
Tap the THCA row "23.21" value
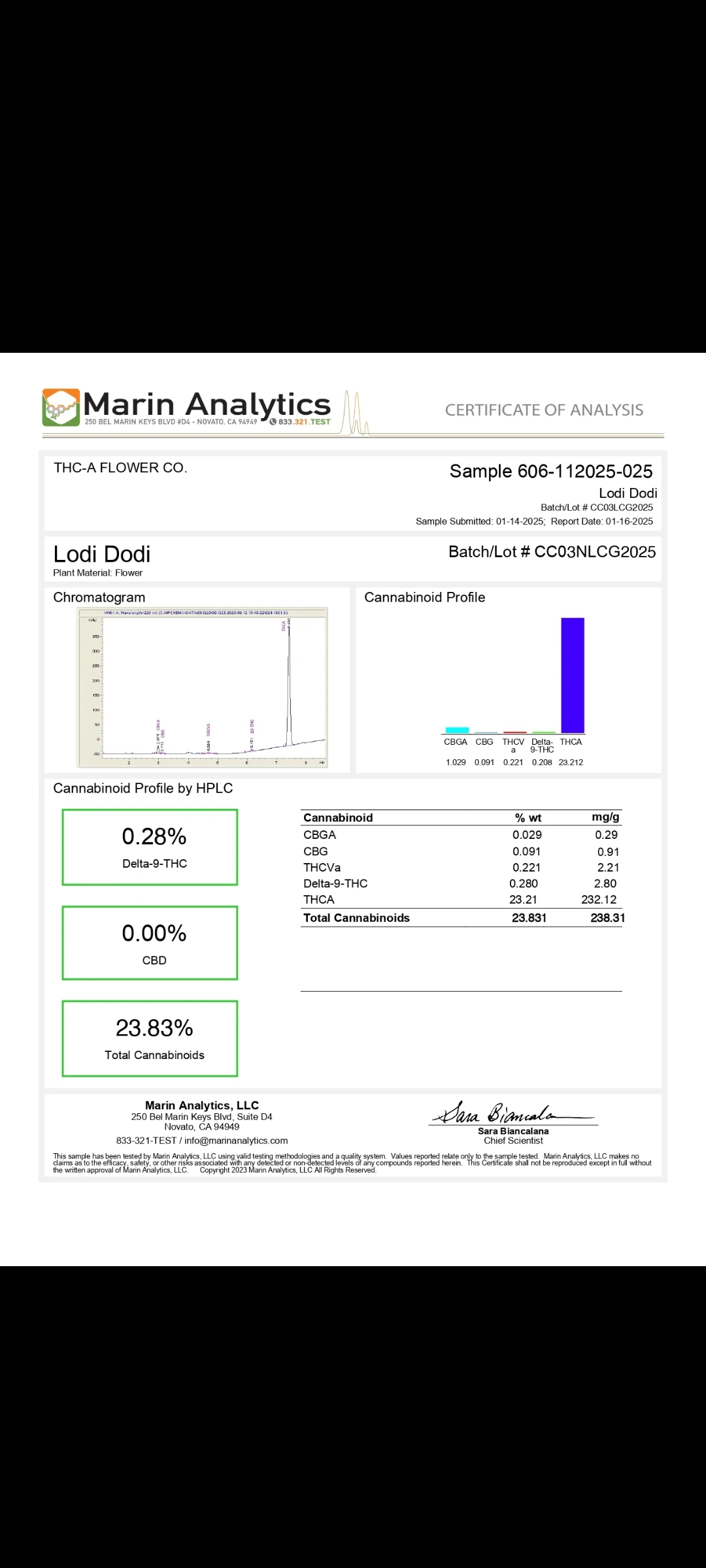pos(523,900)
